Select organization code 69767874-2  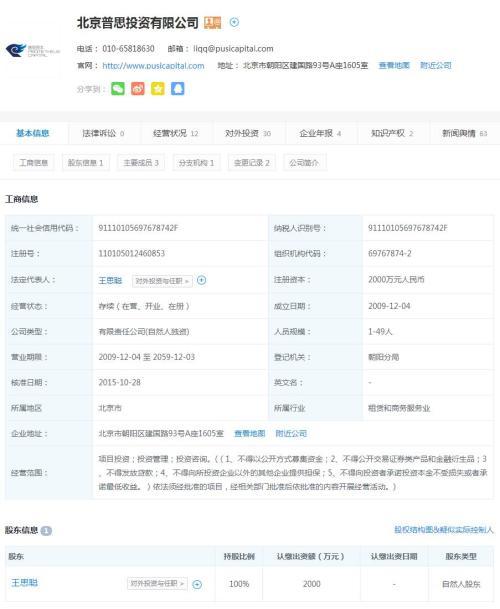tap(390, 253)
